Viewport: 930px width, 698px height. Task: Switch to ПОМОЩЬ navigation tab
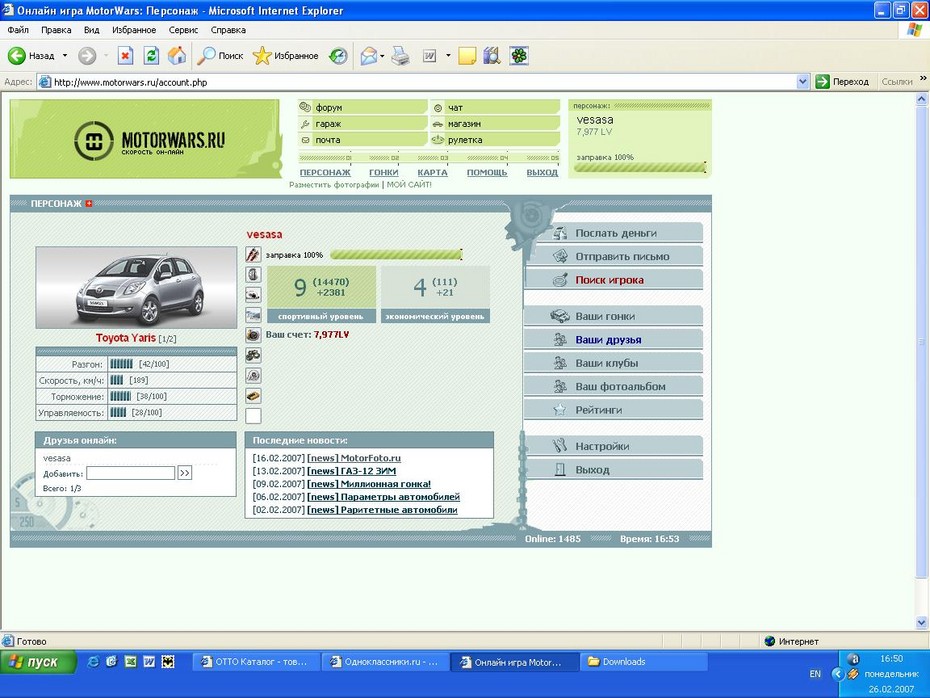[x=487, y=172]
